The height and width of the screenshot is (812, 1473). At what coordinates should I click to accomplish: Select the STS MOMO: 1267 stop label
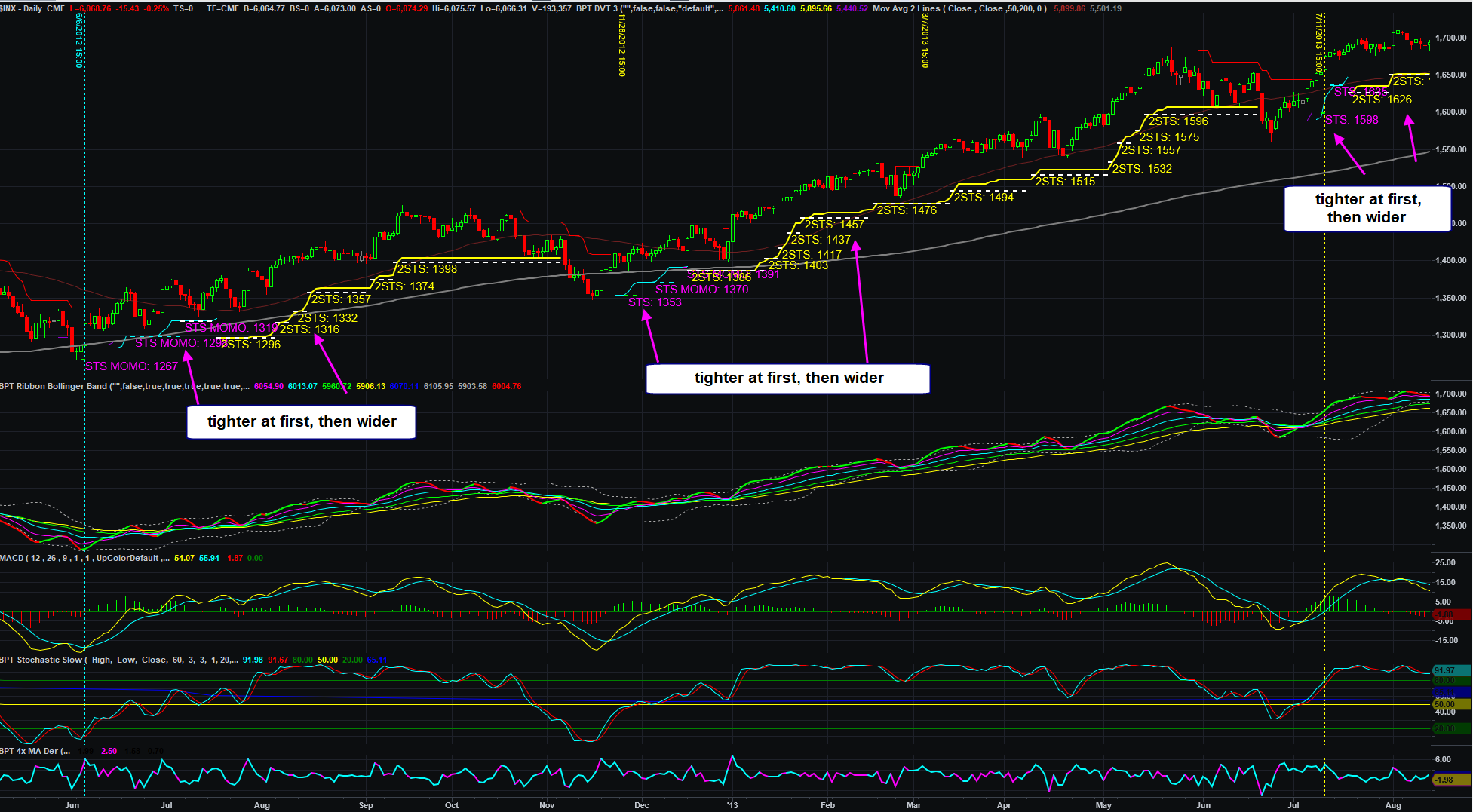click(131, 366)
